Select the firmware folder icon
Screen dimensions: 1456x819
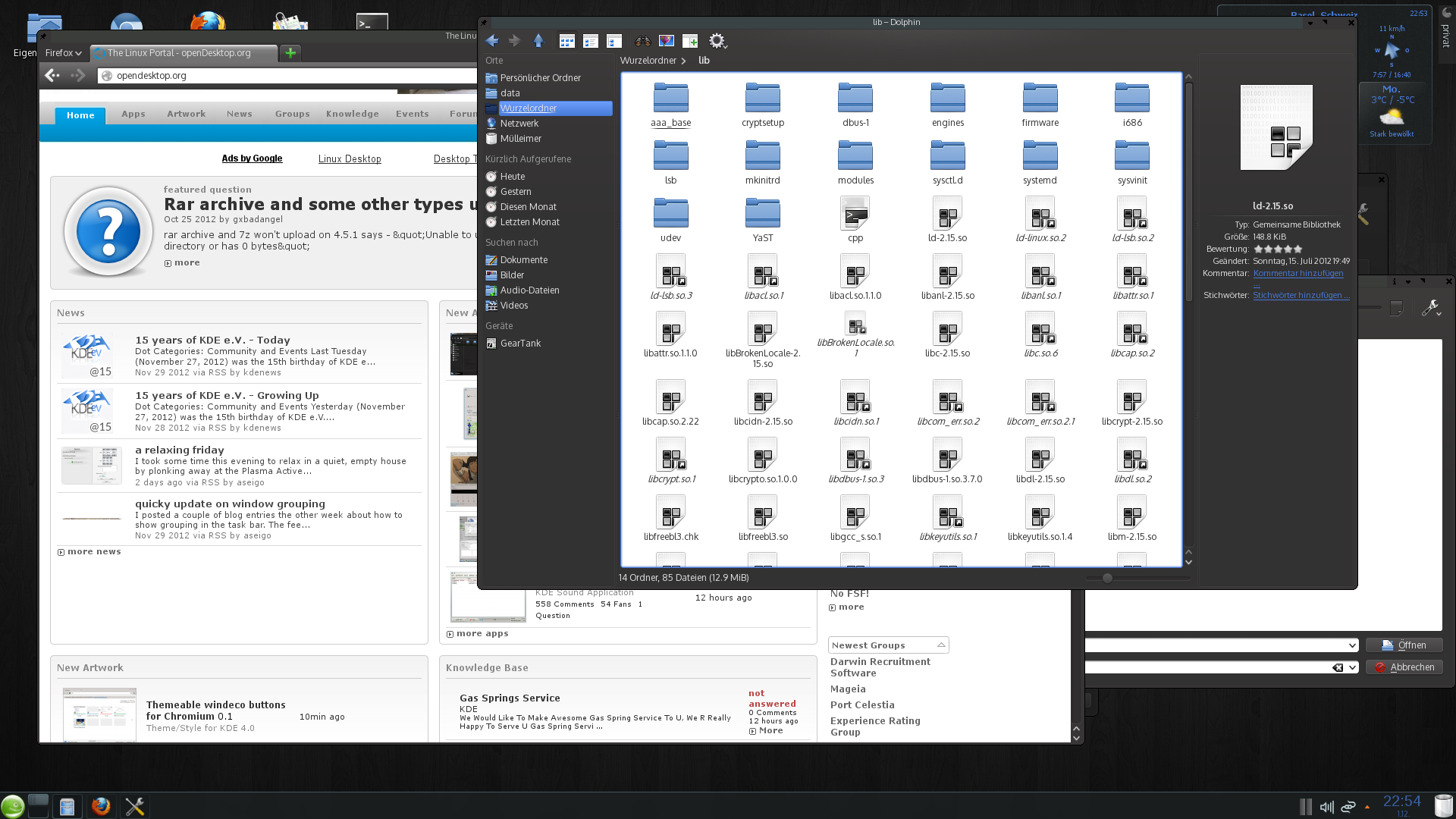[x=1040, y=98]
